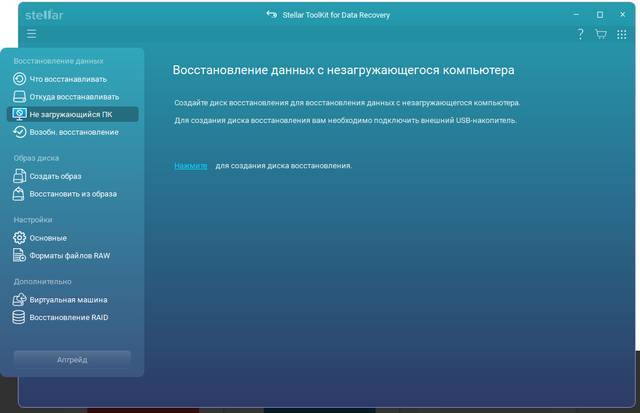Close the Stellar Toolkit window
640x413 pixels.
point(622,14)
